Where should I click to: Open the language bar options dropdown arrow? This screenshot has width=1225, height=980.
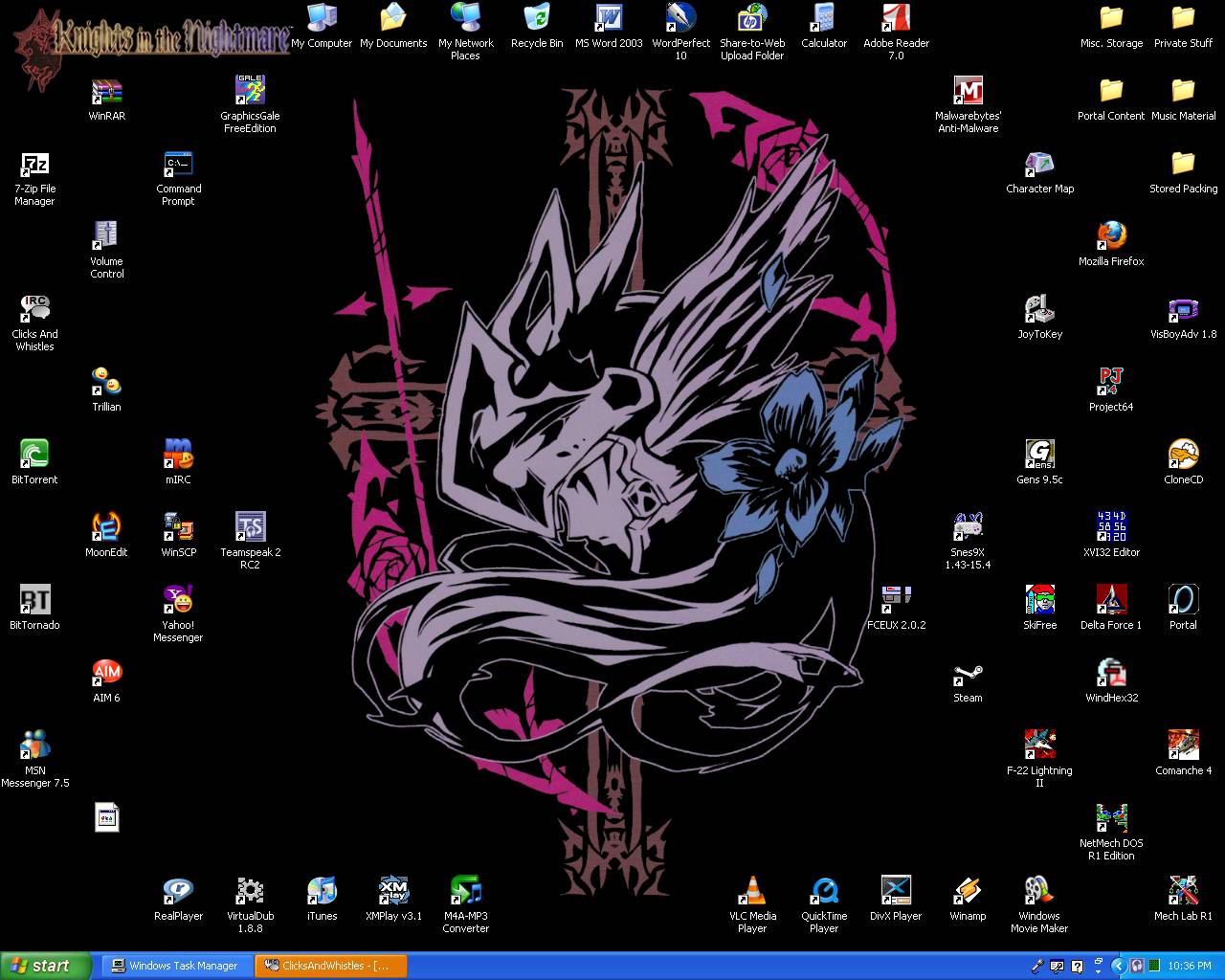(x=1098, y=970)
